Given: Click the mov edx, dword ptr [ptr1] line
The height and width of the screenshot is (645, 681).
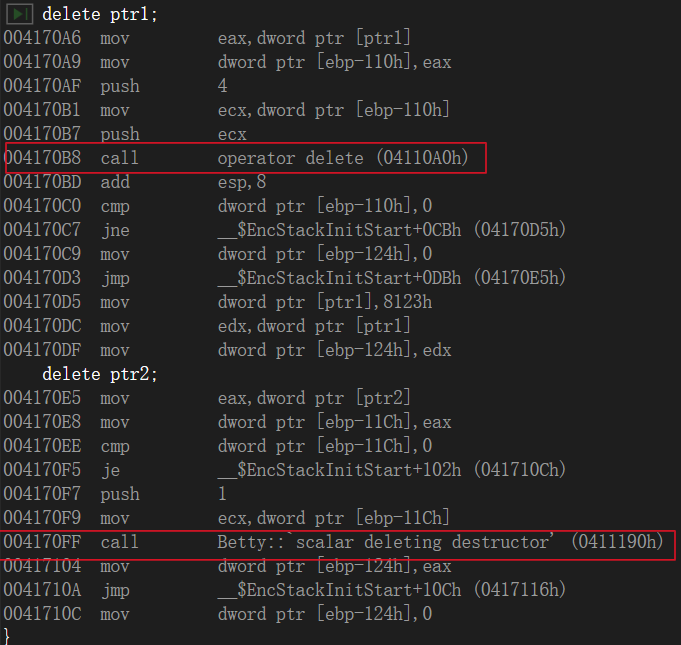Looking at the screenshot, I should pyautogui.click(x=207, y=326).
